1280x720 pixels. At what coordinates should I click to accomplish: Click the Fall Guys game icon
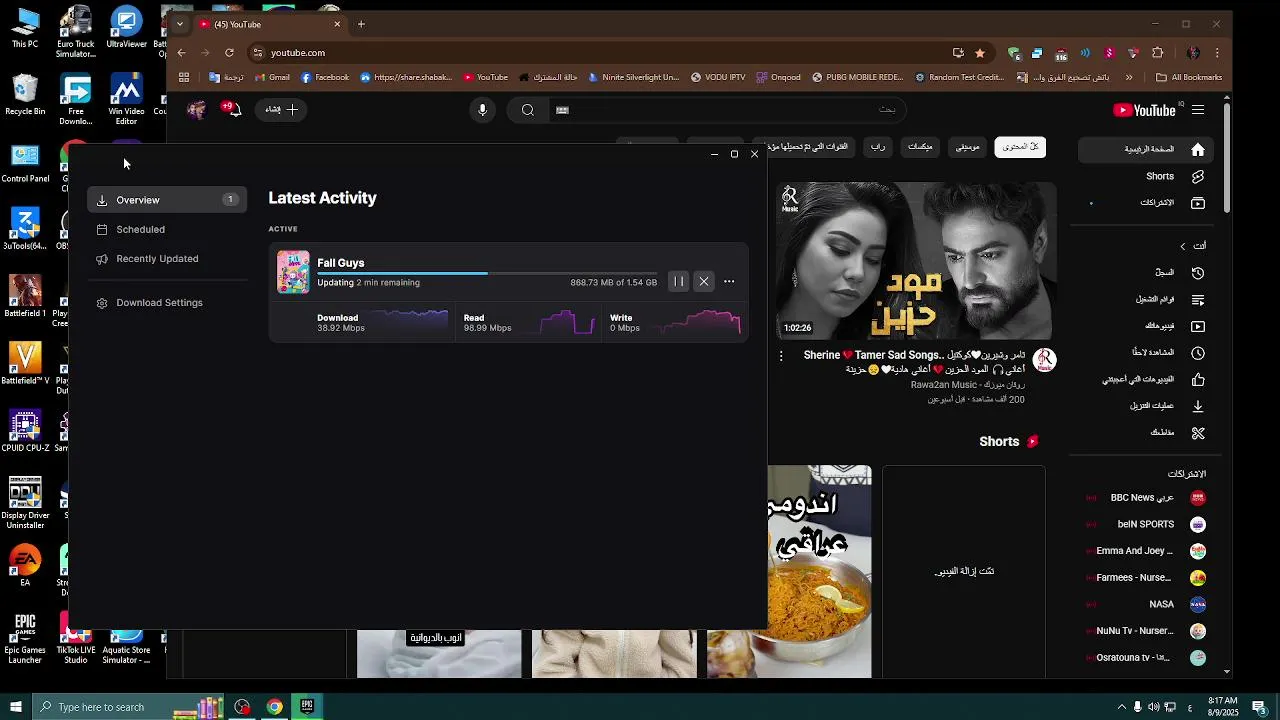[293, 272]
